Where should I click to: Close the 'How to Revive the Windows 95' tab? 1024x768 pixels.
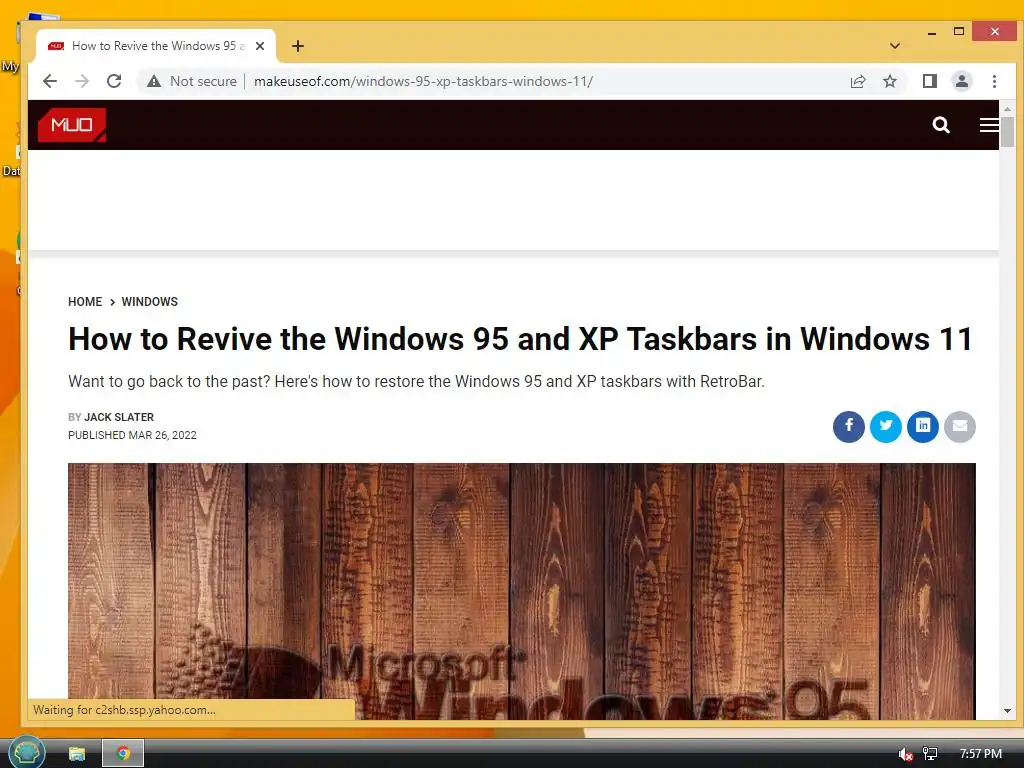(260, 46)
